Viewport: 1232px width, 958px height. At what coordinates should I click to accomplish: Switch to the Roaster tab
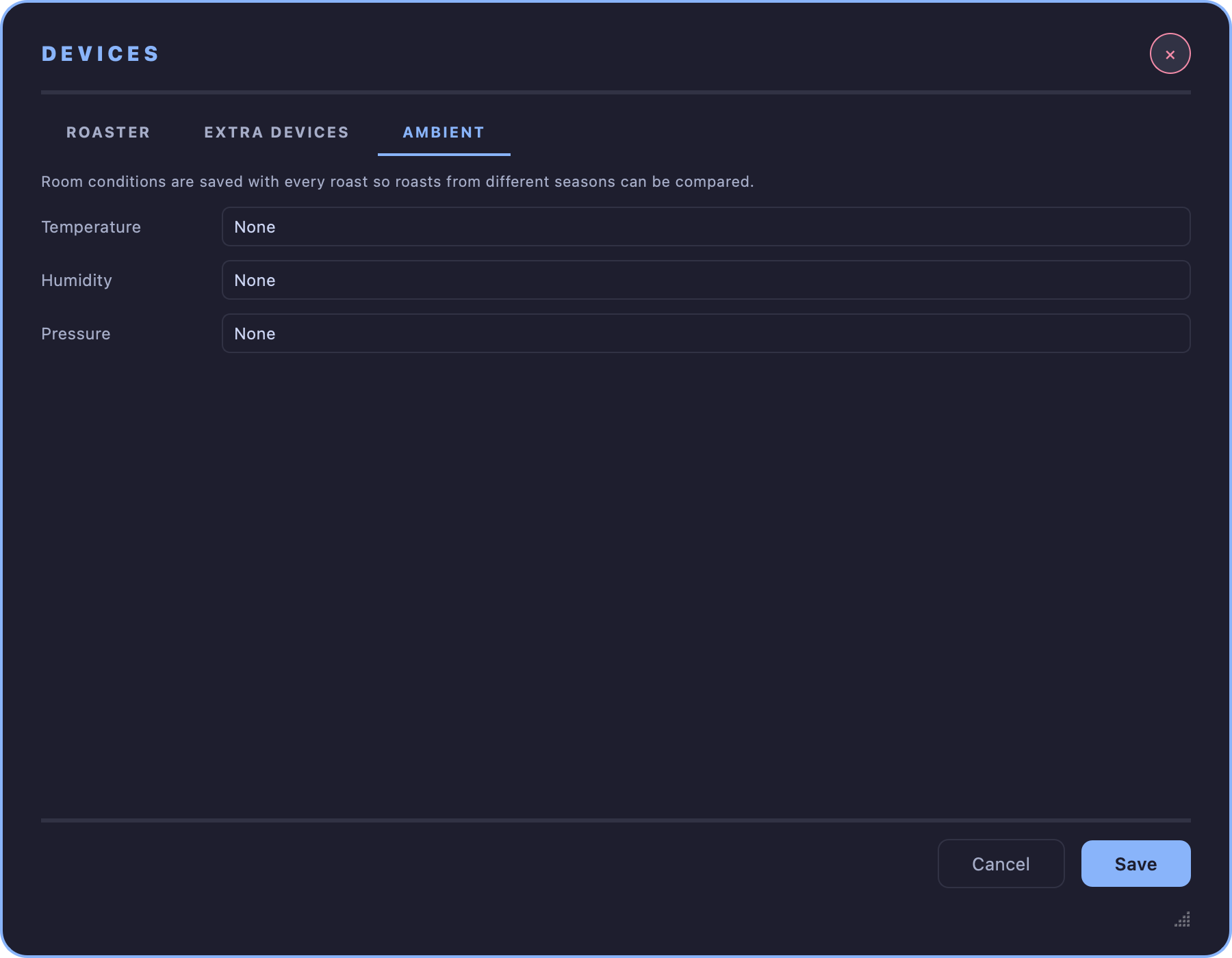coord(108,133)
